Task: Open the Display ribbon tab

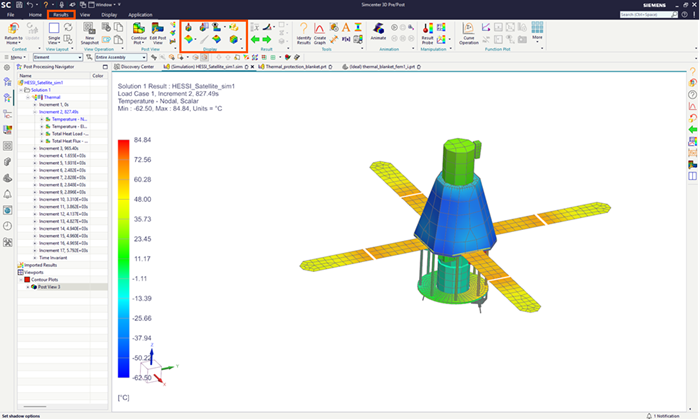Action: click(109, 15)
